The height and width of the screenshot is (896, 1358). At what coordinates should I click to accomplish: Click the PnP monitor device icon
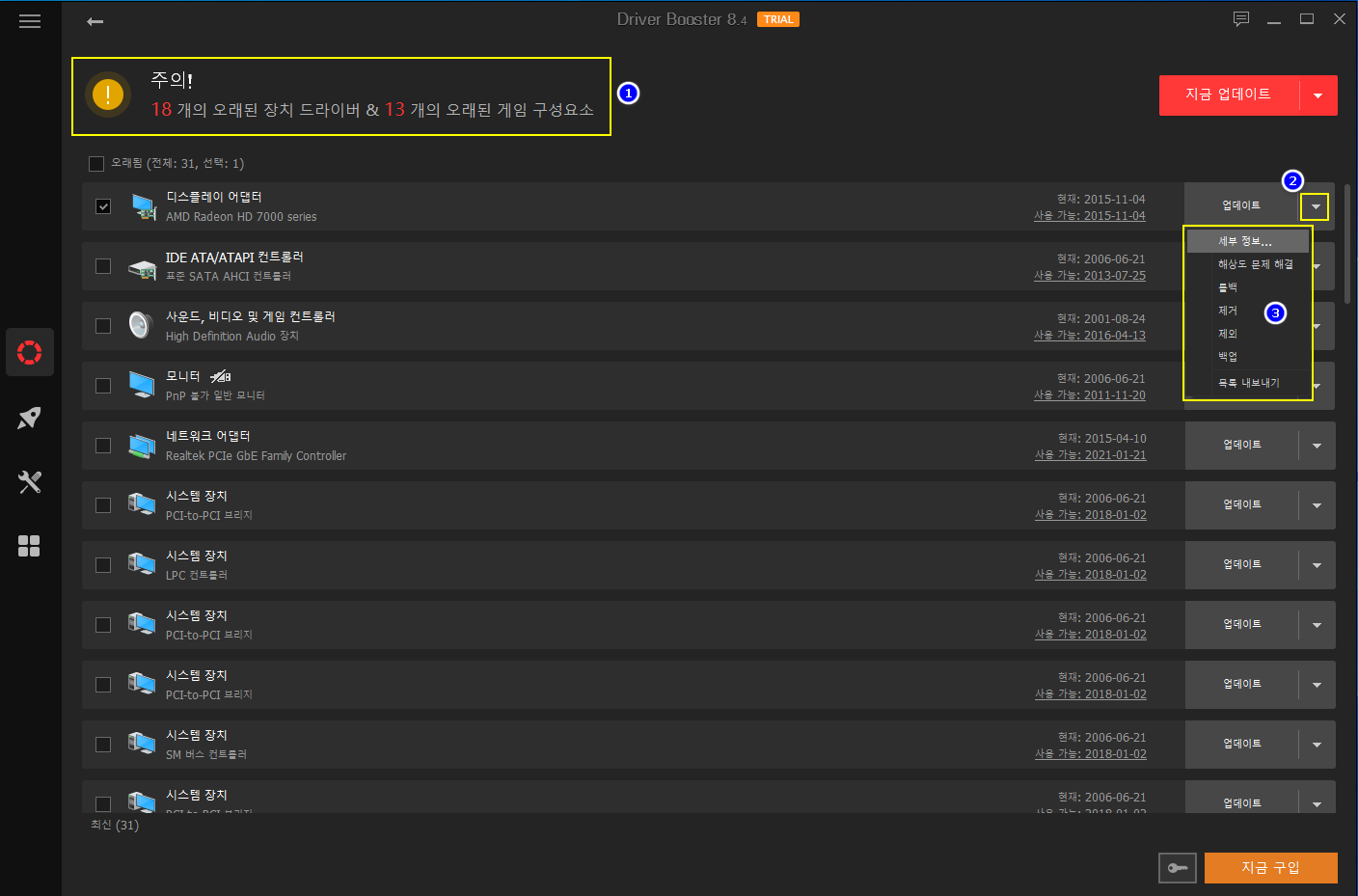[x=142, y=386]
